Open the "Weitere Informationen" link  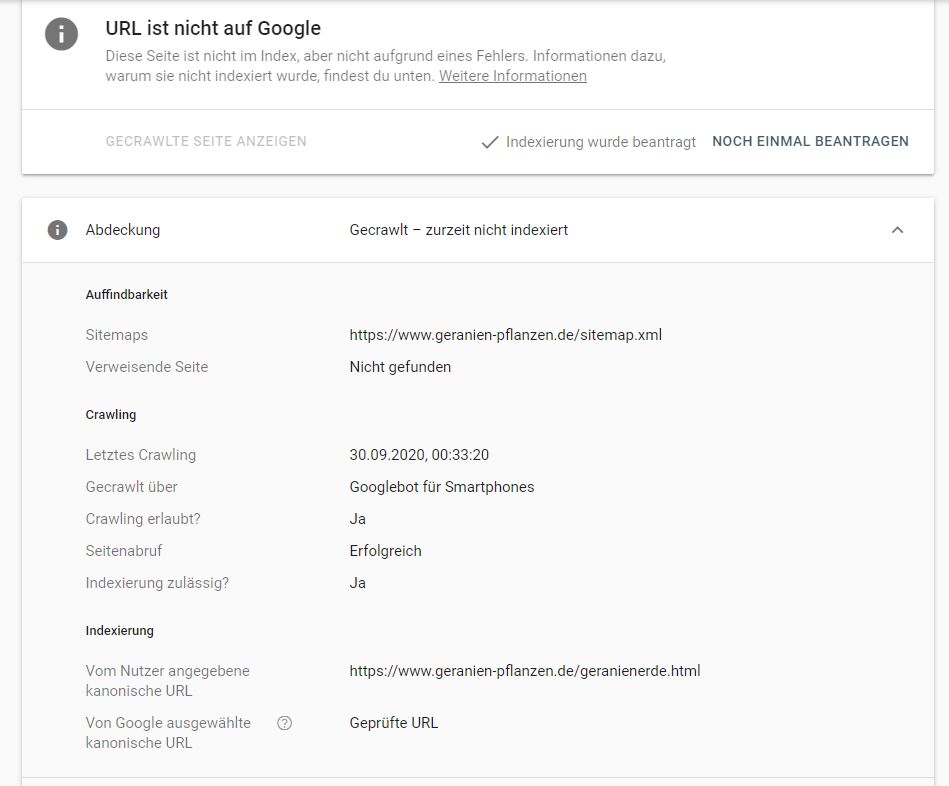pyautogui.click(x=512, y=76)
